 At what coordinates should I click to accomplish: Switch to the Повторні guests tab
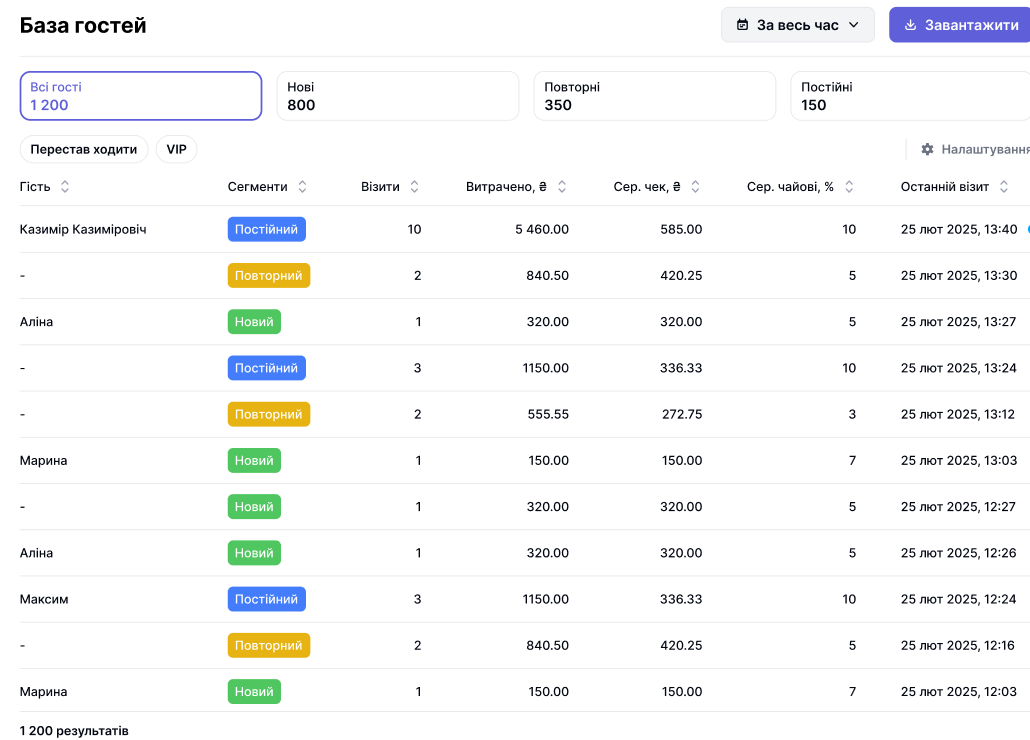click(654, 96)
